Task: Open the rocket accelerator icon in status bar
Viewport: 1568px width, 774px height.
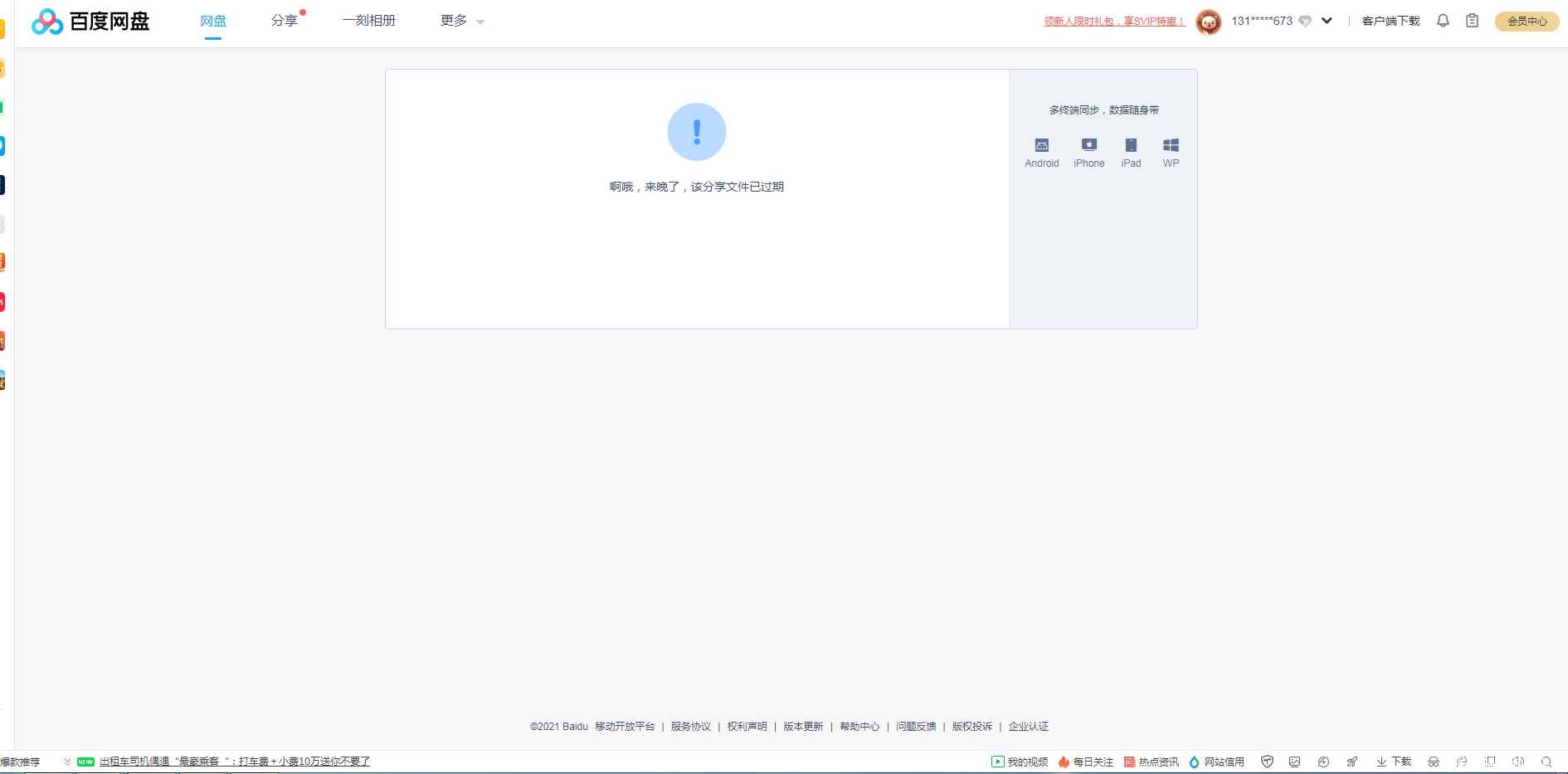Action: [1351, 762]
